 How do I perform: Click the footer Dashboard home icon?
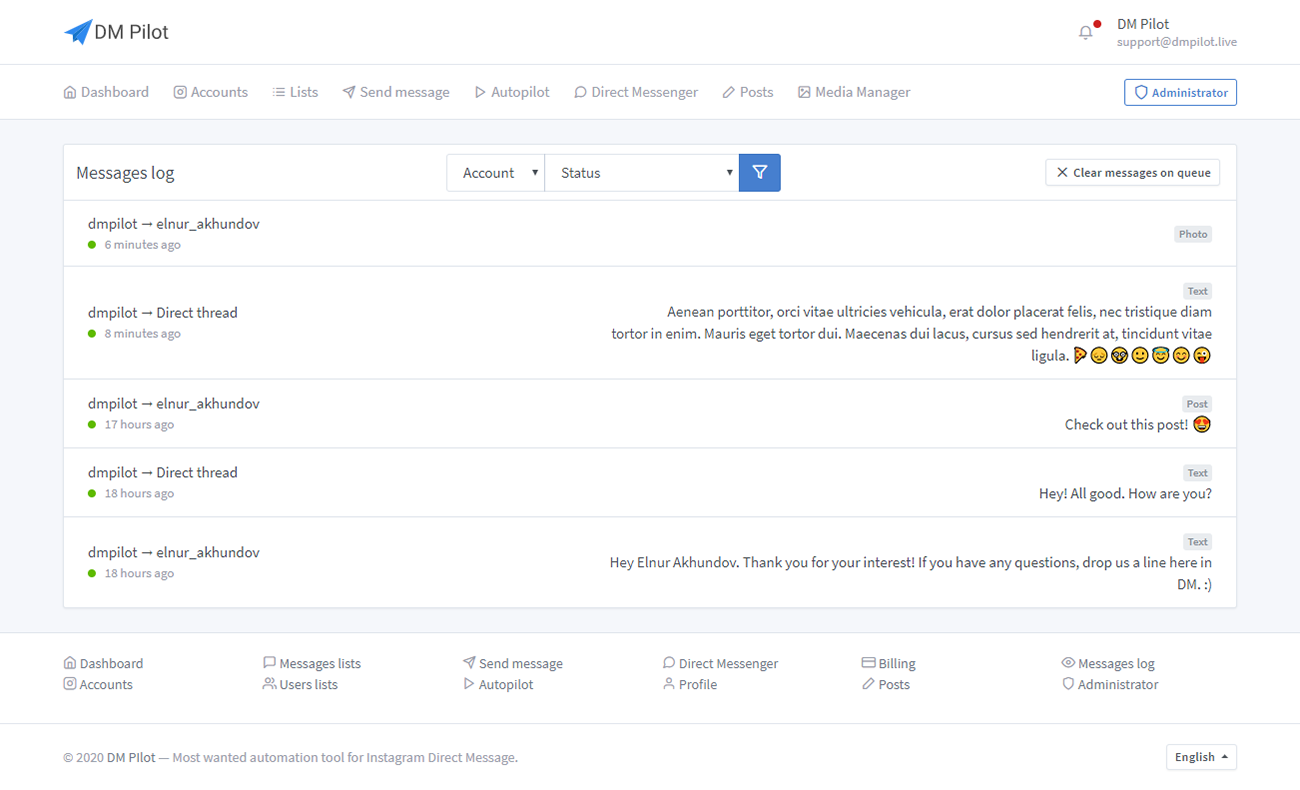pos(70,663)
